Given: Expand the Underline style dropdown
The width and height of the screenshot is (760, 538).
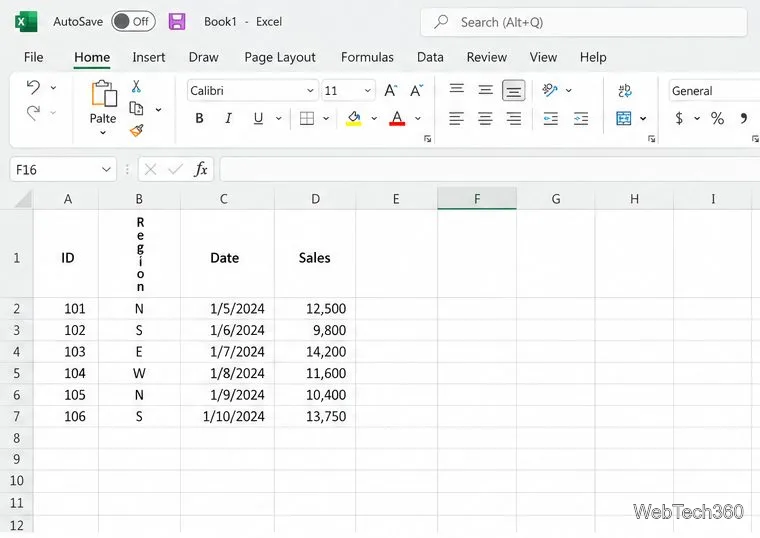Looking at the screenshot, I should 279,118.
